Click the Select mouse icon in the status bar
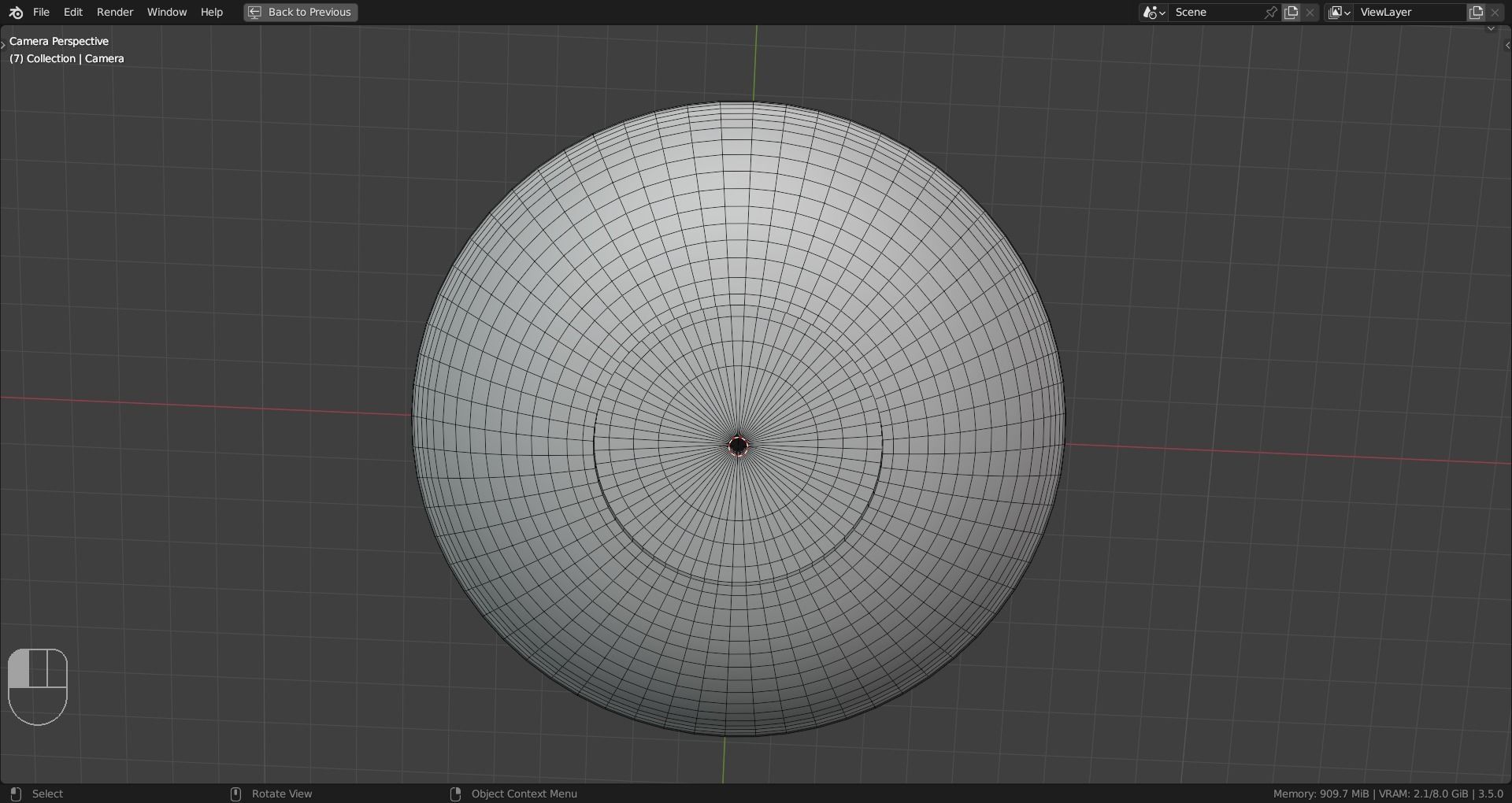Image resolution: width=1512 pixels, height=803 pixels. (x=16, y=794)
